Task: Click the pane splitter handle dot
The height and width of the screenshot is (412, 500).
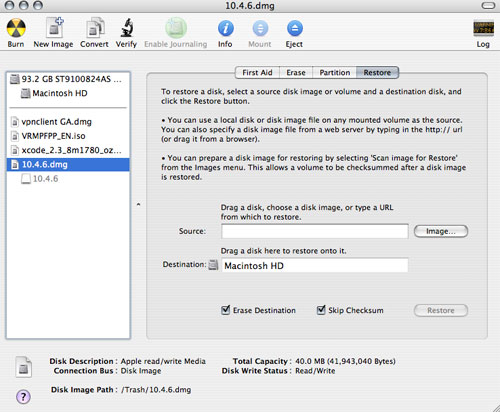Action: [138, 204]
